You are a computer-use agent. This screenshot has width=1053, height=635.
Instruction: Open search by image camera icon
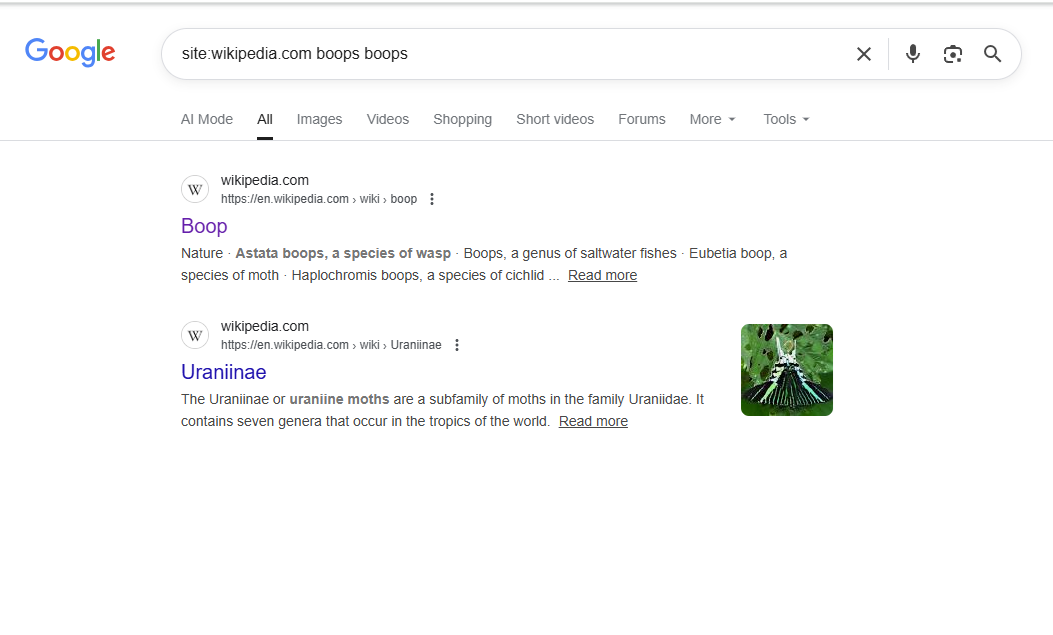tap(952, 54)
